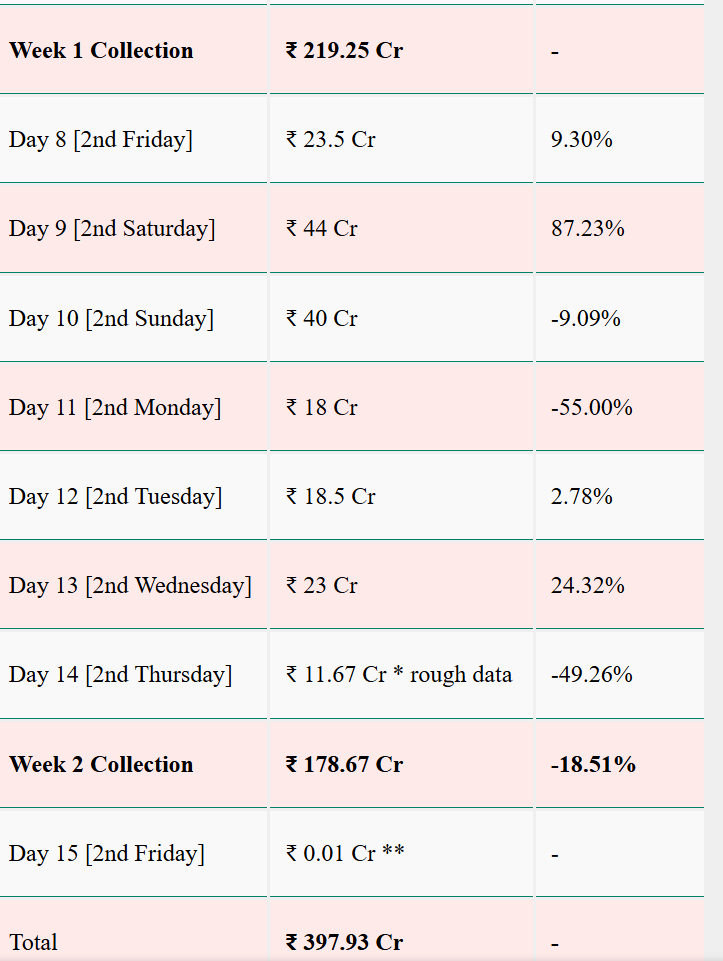Click the -18.51% weekly change value

[593, 765]
